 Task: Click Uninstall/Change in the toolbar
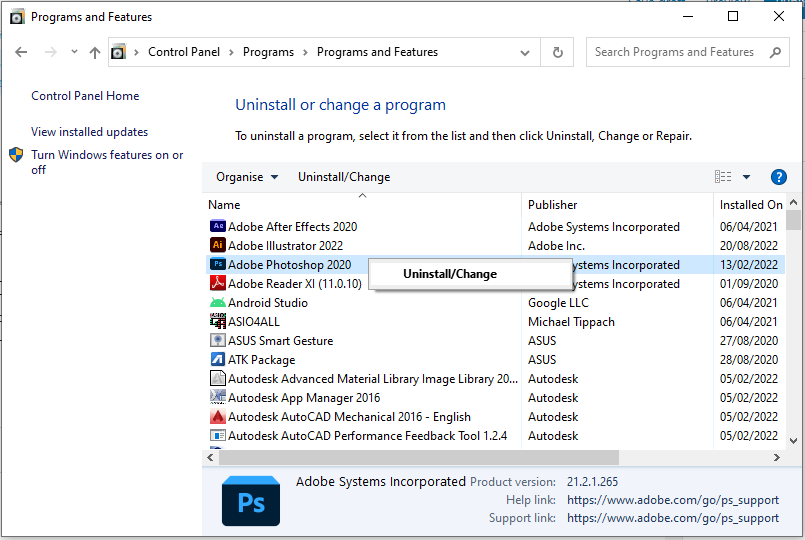[x=344, y=177]
